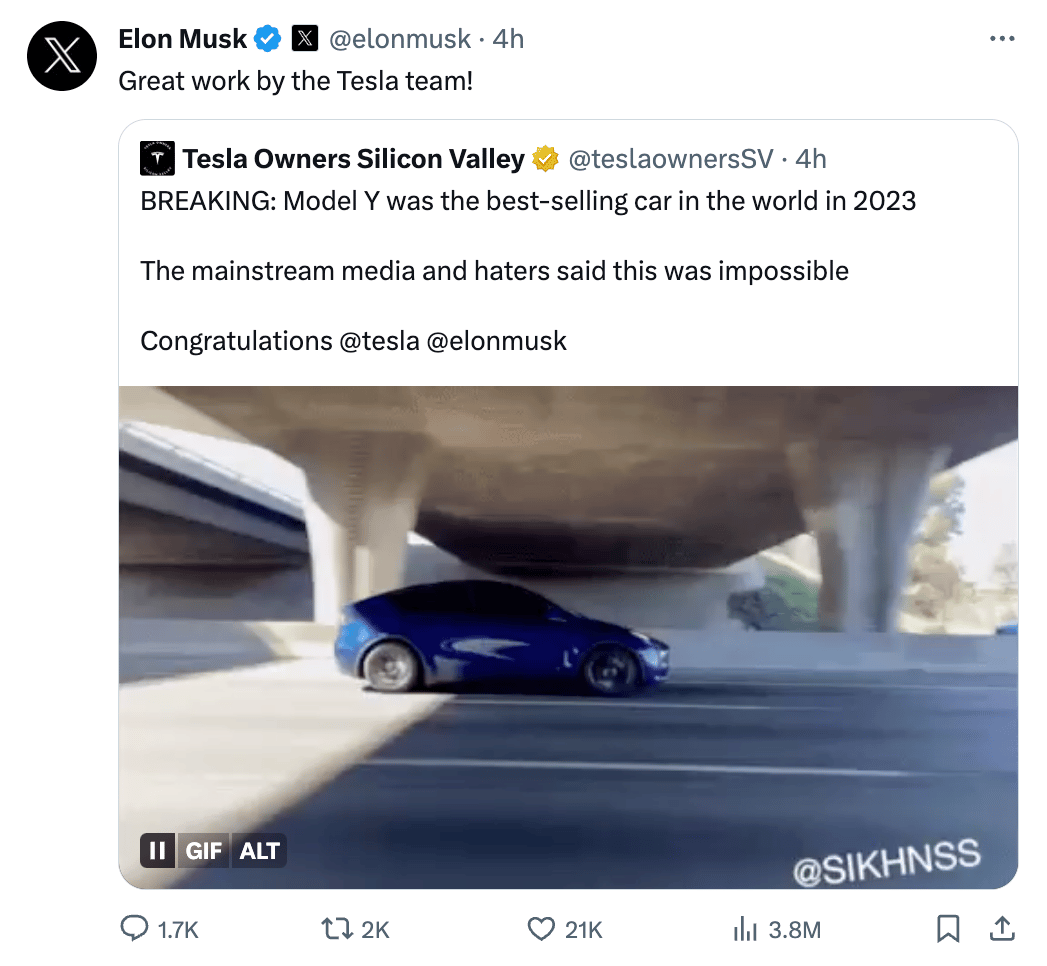Open Tesla Owners Silicon Valley avatar
Screen dimensions: 1047x966
pos(158,159)
